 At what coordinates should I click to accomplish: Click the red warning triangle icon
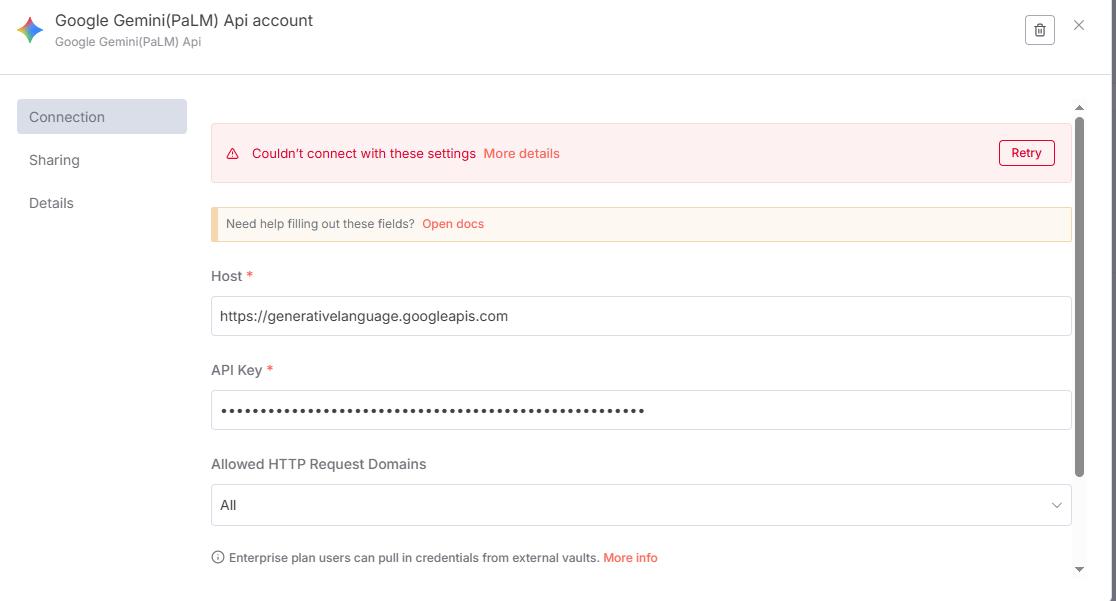point(233,154)
